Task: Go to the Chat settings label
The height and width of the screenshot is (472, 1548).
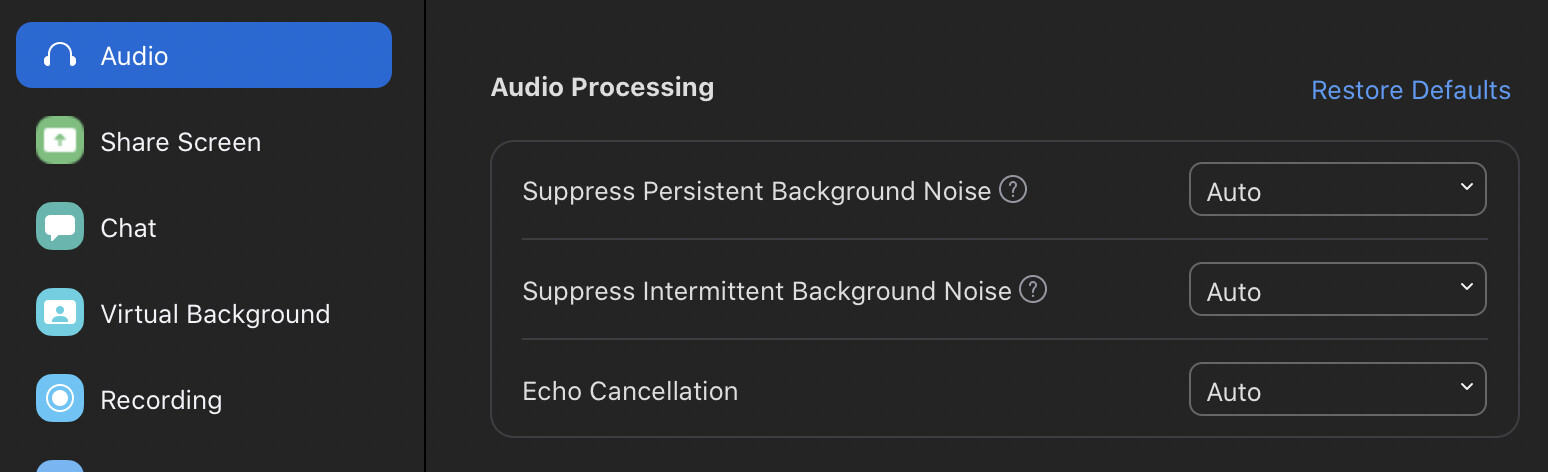Action: (x=128, y=228)
